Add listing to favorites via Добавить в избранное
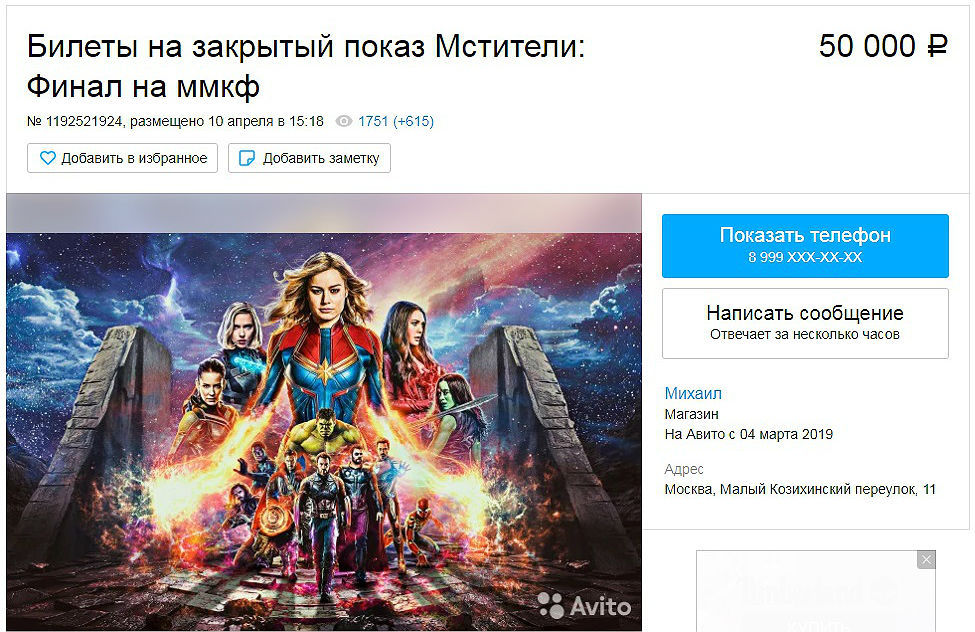 (x=122, y=158)
